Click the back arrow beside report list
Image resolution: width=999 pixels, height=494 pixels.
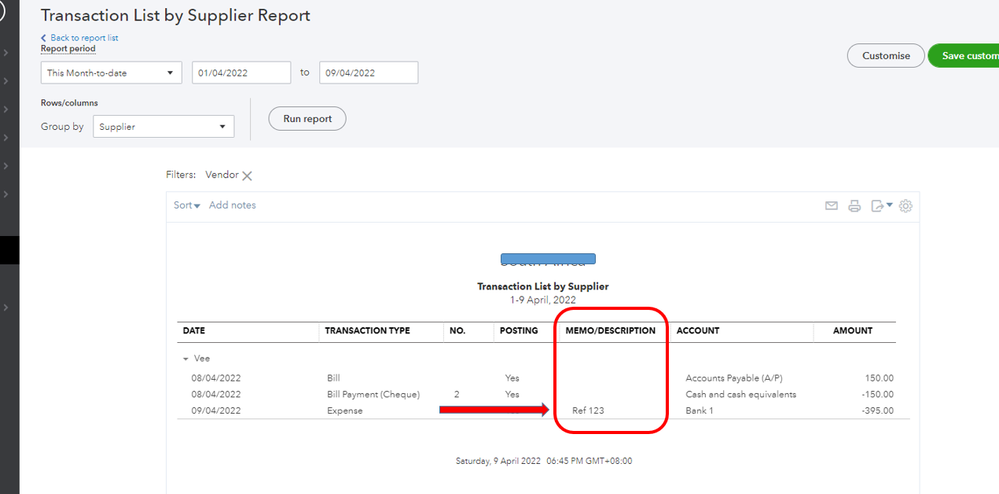point(44,38)
